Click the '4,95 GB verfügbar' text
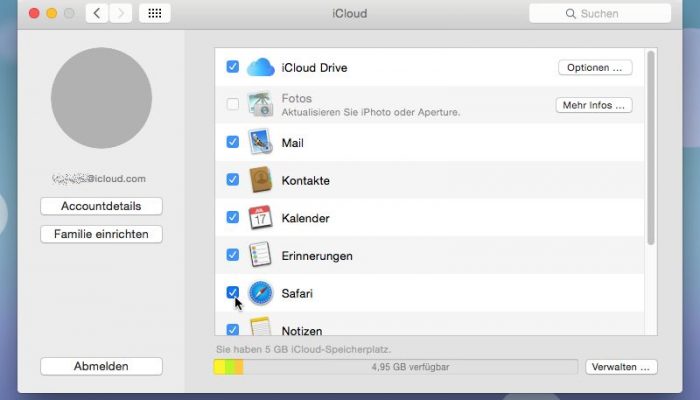Viewport: 700px width, 400px height. (410, 367)
